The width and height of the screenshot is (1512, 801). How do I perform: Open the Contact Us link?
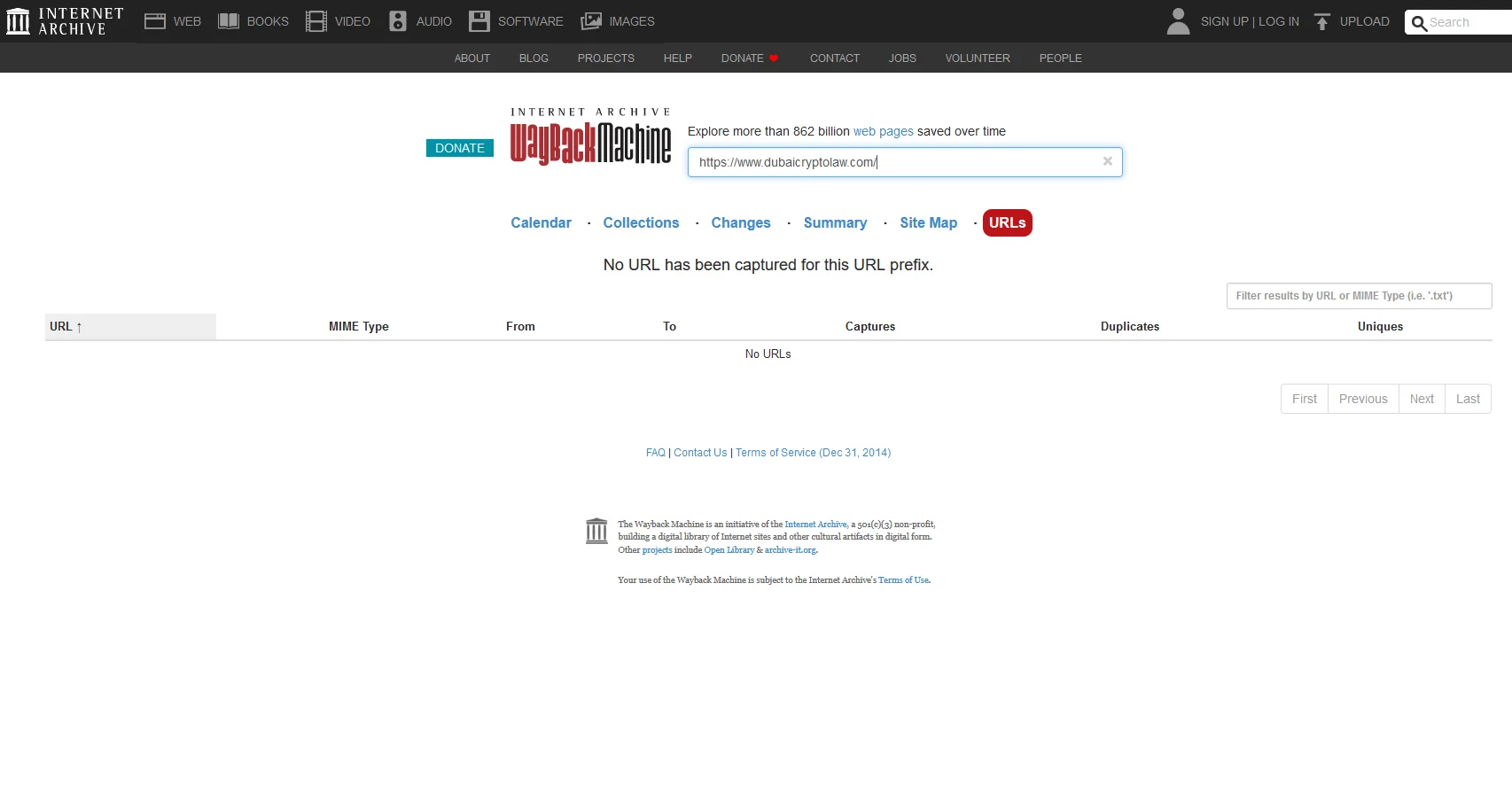tap(700, 453)
